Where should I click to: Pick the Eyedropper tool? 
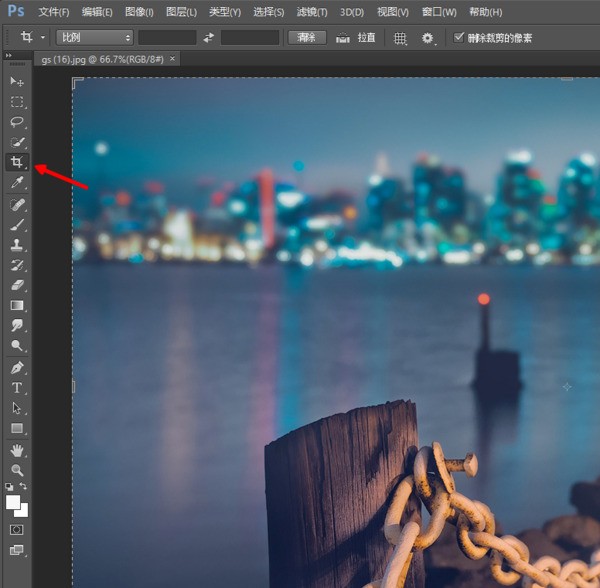click(x=17, y=183)
